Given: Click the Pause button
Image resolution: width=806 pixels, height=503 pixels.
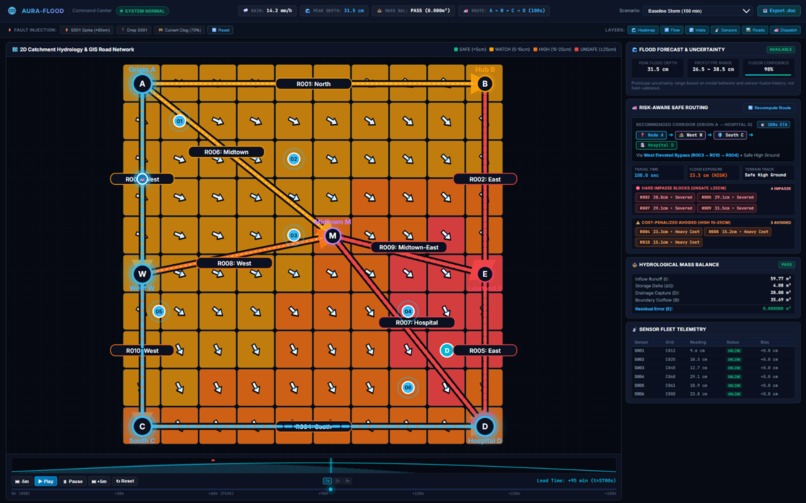Looking at the screenshot, I should (72, 481).
